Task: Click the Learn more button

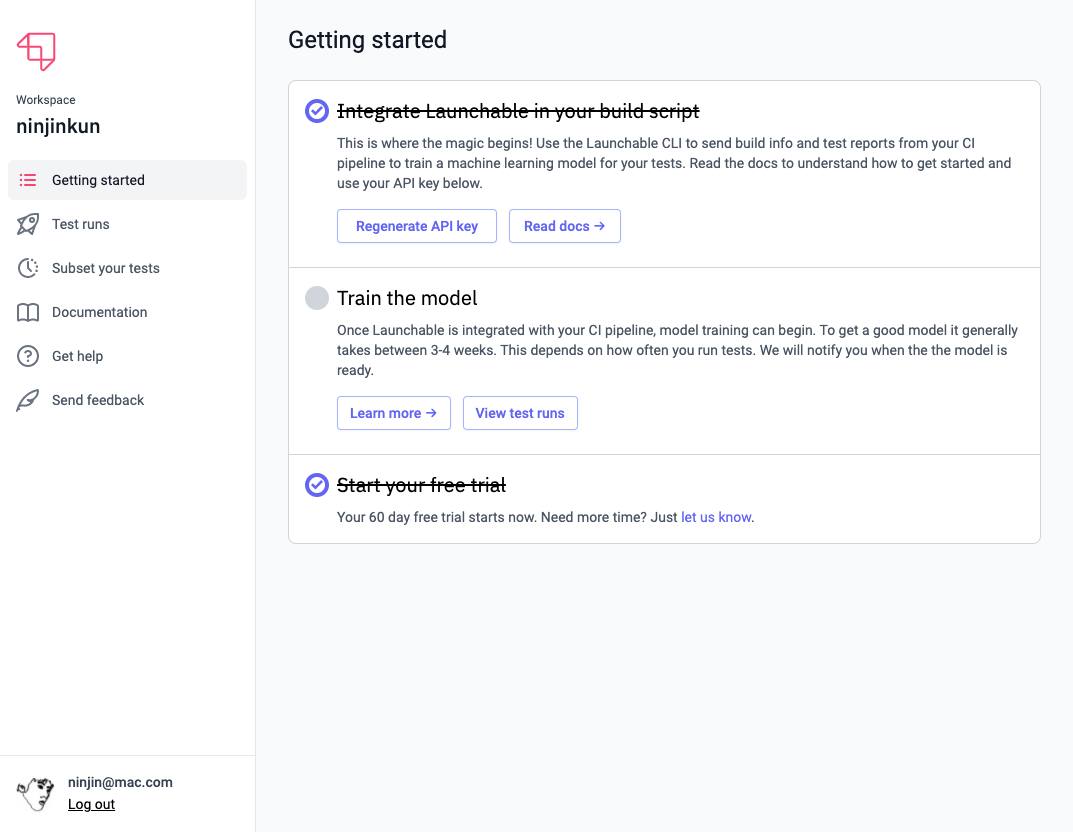Action: pyautogui.click(x=393, y=413)
